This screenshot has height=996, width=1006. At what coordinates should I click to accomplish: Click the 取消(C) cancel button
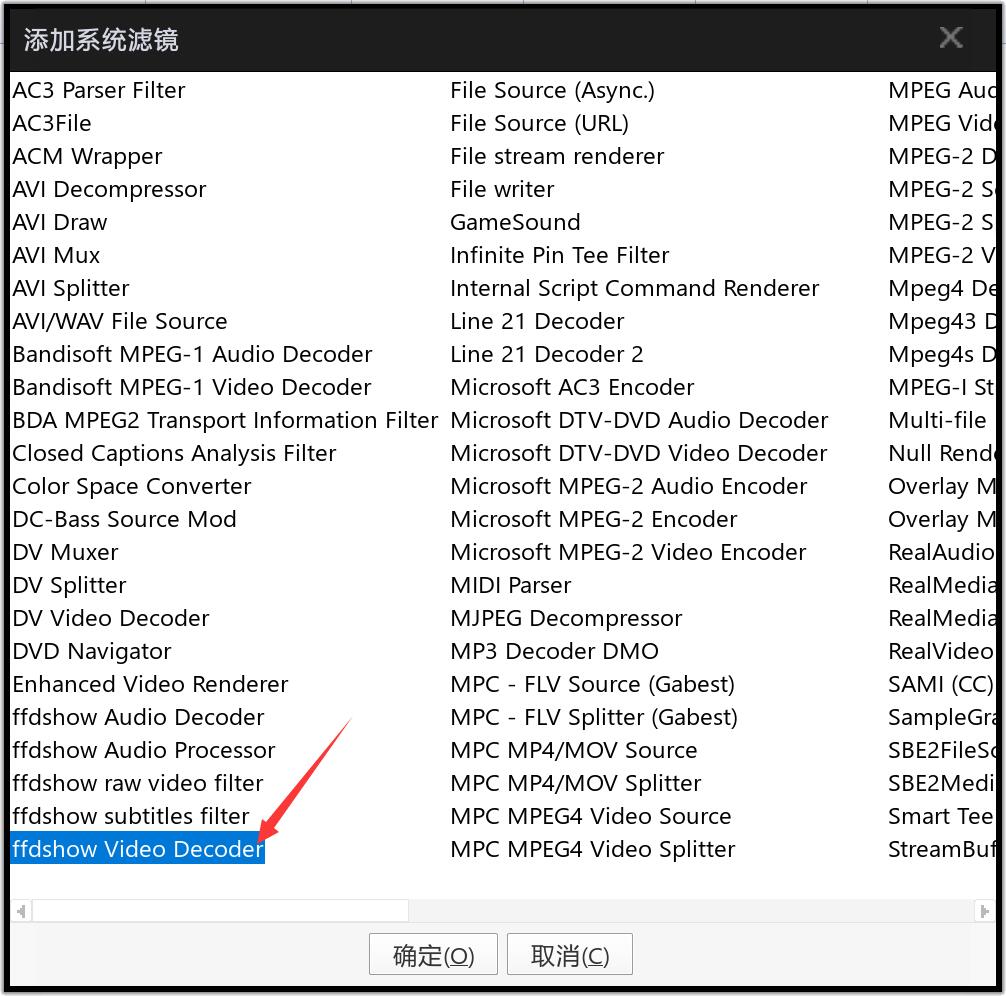[x=570, y=955]
